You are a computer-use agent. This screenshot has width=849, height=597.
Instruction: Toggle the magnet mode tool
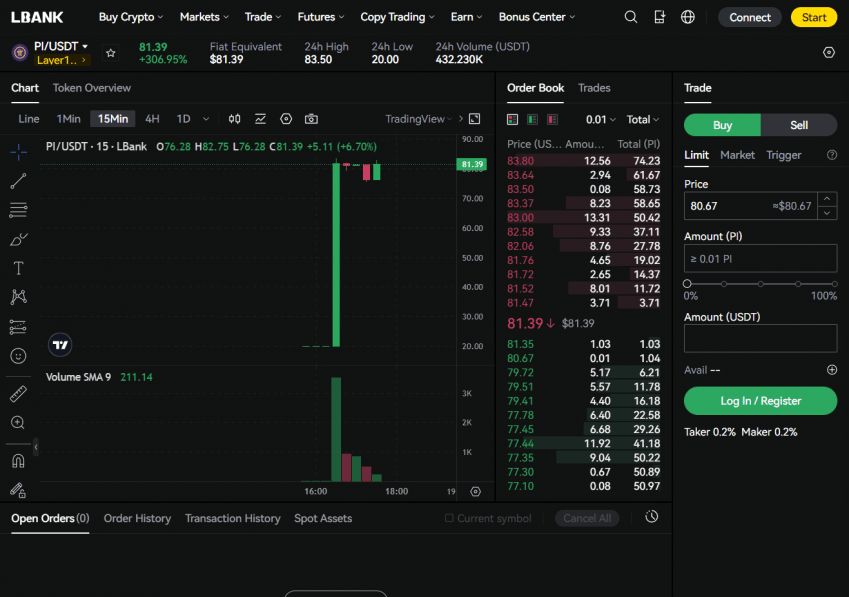coord(18,461)
